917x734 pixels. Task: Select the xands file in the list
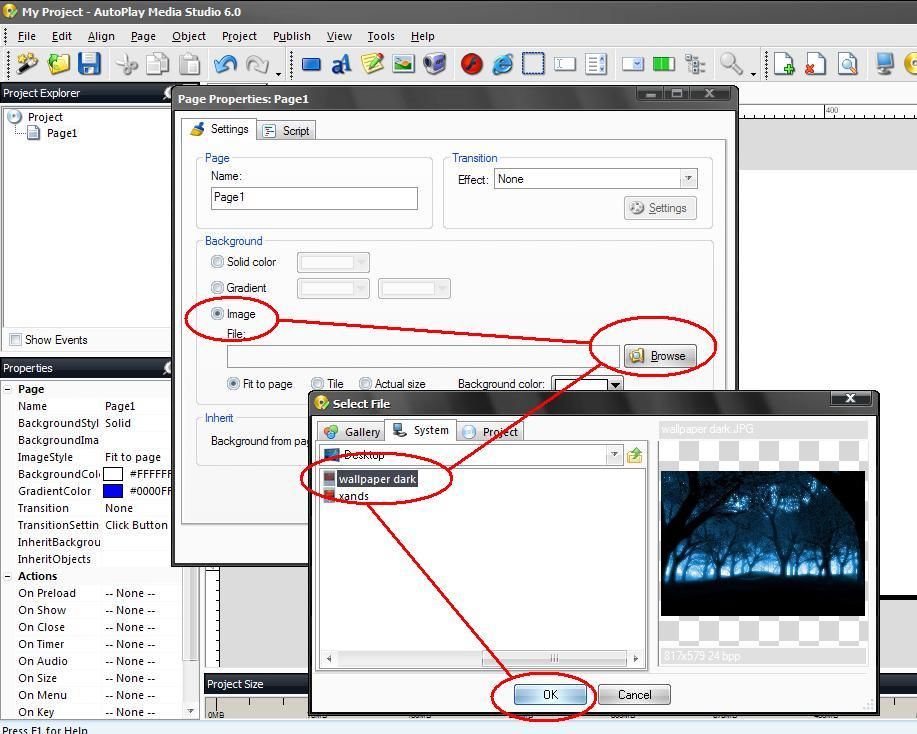click(x=353, y=496)
